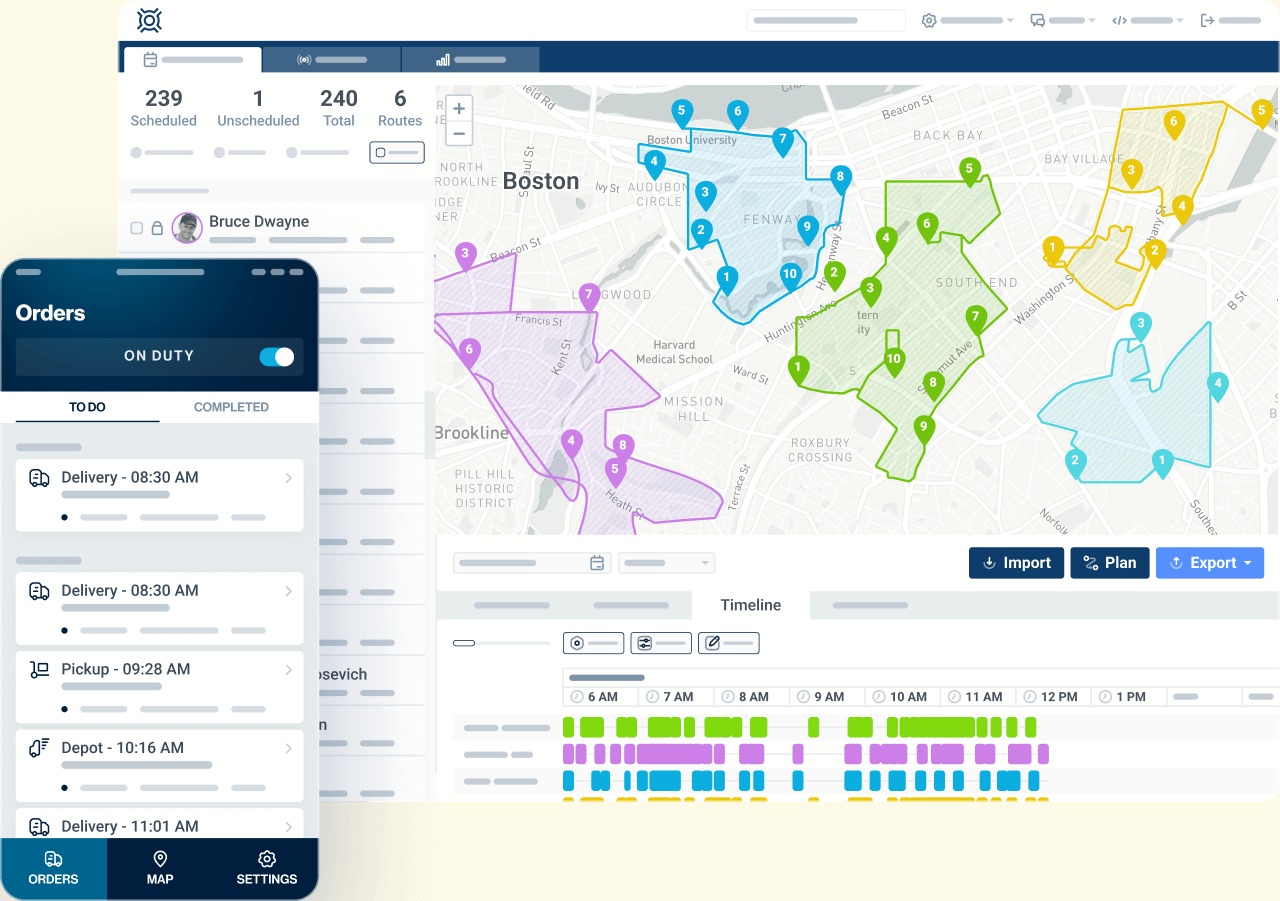Image resolution: width=1280 pixels, height=901 pixels.
Task: Click the calendar icon in the date field
Action: click(597, 563)
